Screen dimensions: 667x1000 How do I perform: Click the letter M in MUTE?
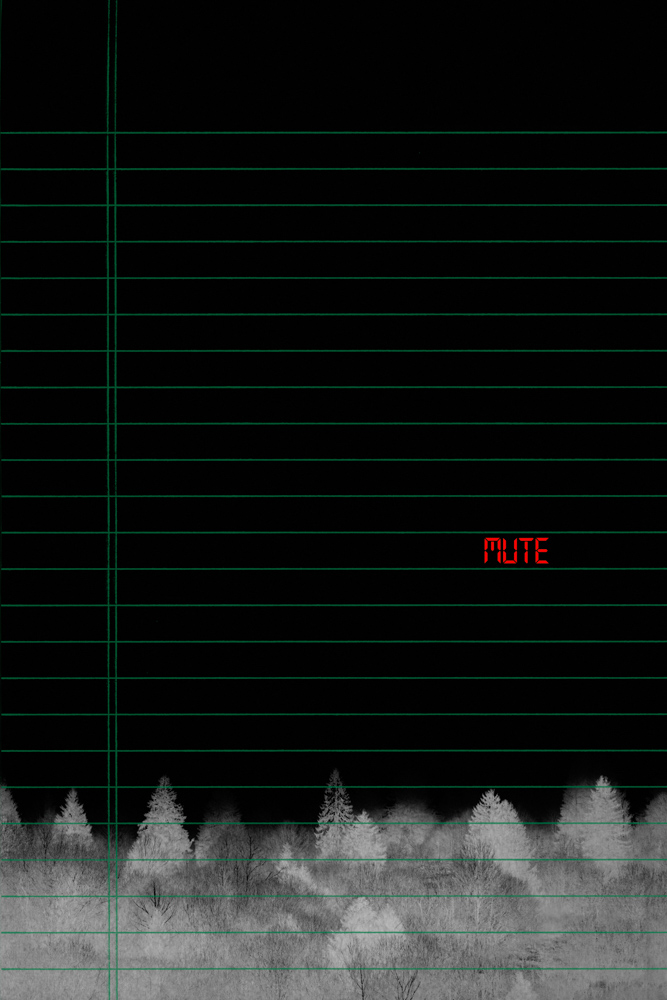tap(493, 550)
